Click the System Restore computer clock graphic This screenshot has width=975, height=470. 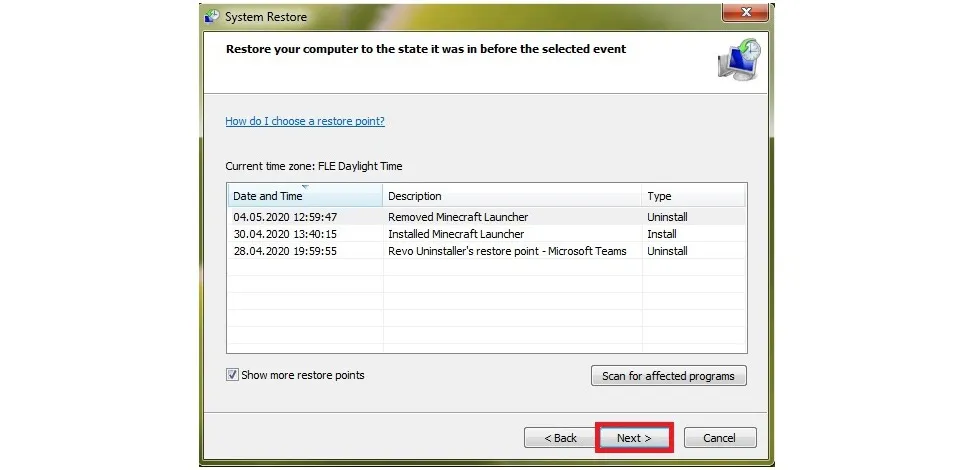(739, 60)
